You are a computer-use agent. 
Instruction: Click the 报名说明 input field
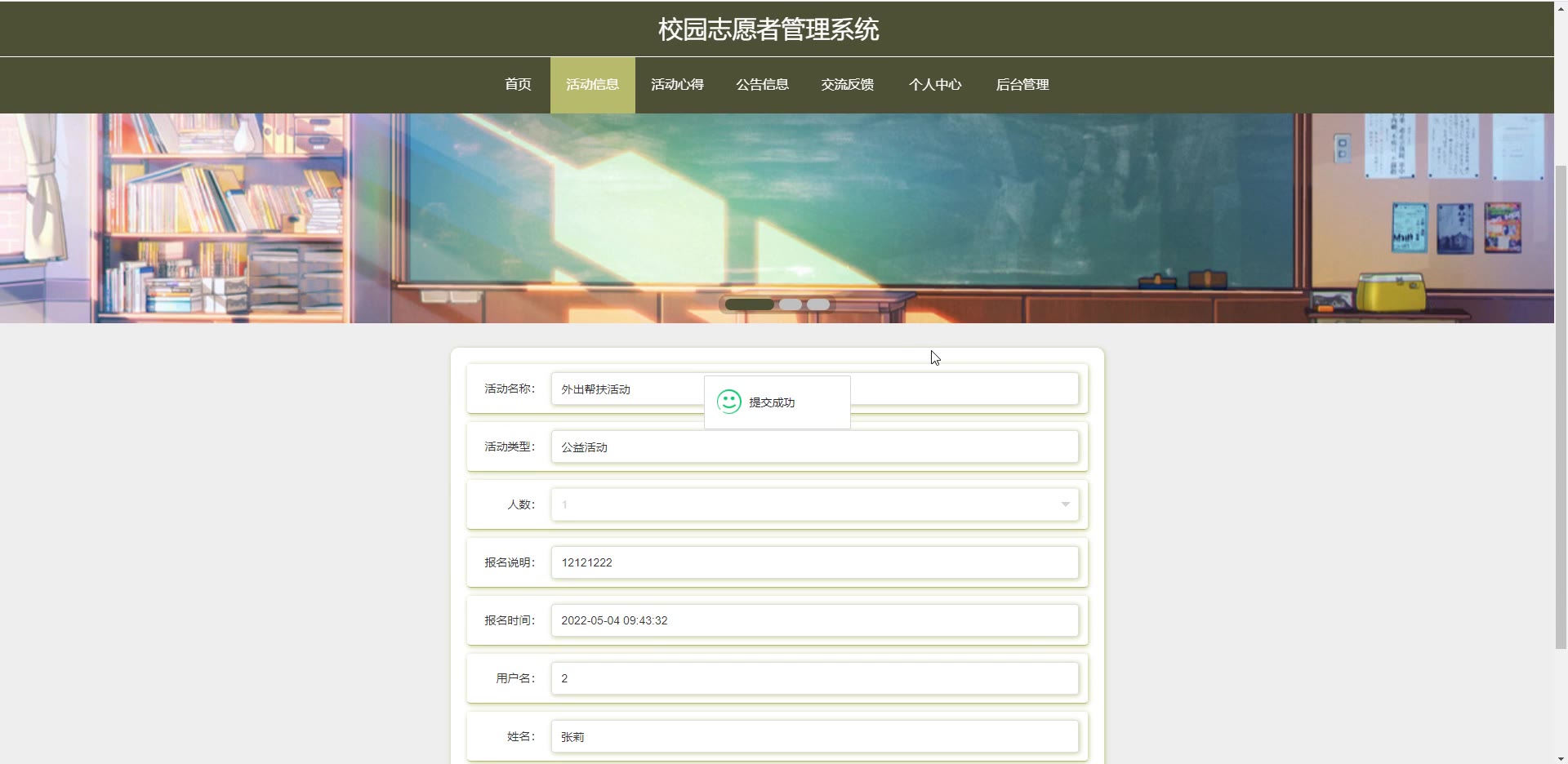coord(814,562)
